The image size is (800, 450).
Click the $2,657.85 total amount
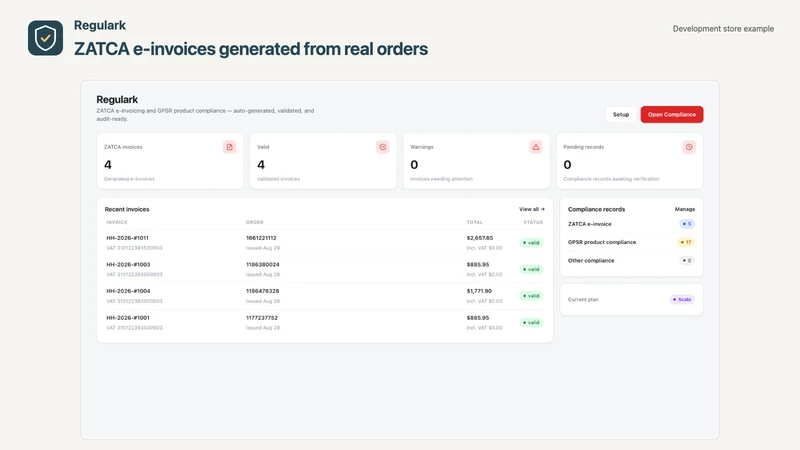480,238
